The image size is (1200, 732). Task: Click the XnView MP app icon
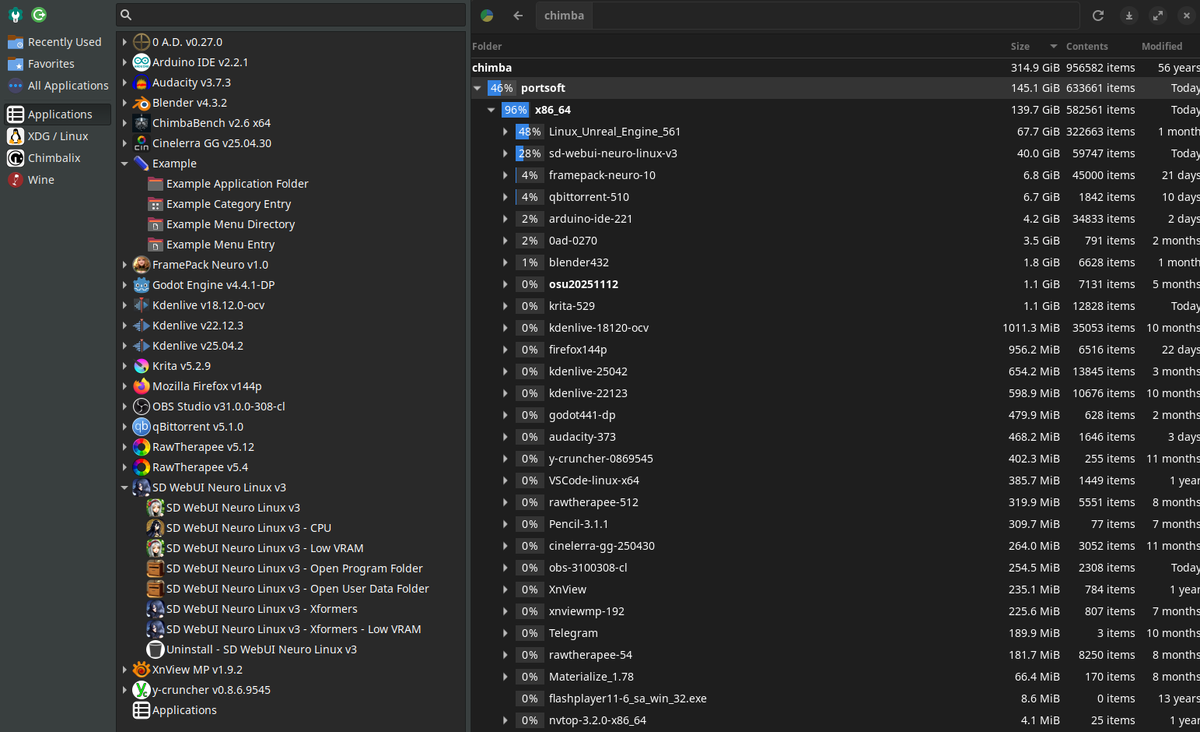coord(142,670)
